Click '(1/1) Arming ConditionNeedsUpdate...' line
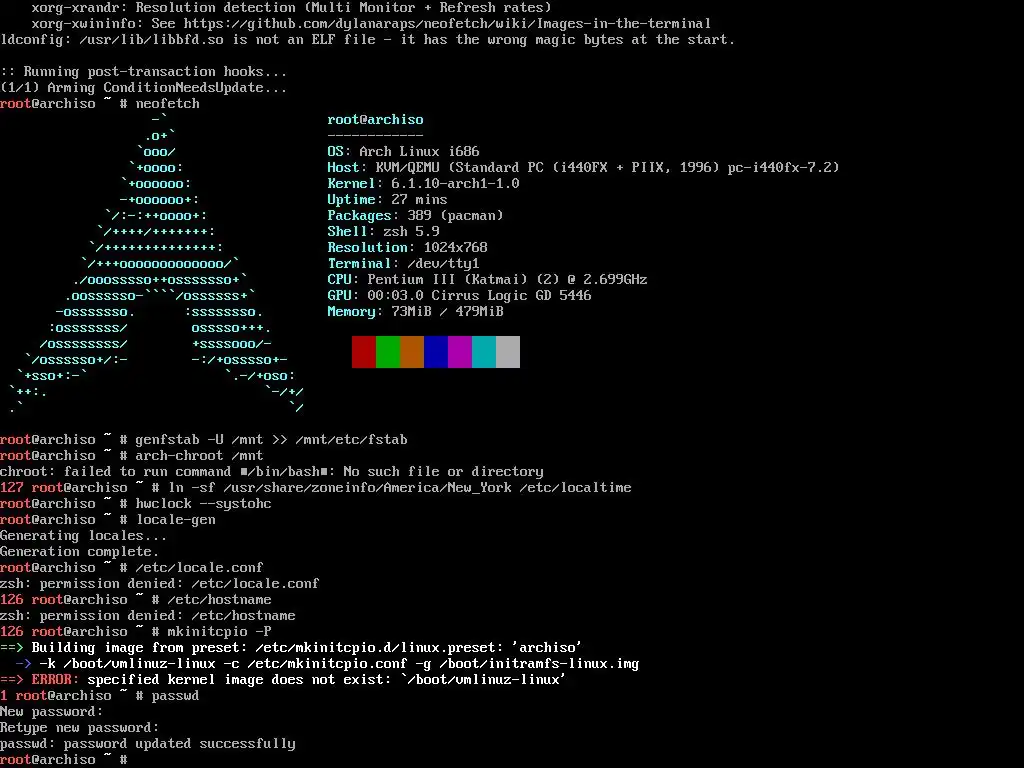Viewport: 1024px width, 768px height. pyautogui.click(x=144, y=88)
